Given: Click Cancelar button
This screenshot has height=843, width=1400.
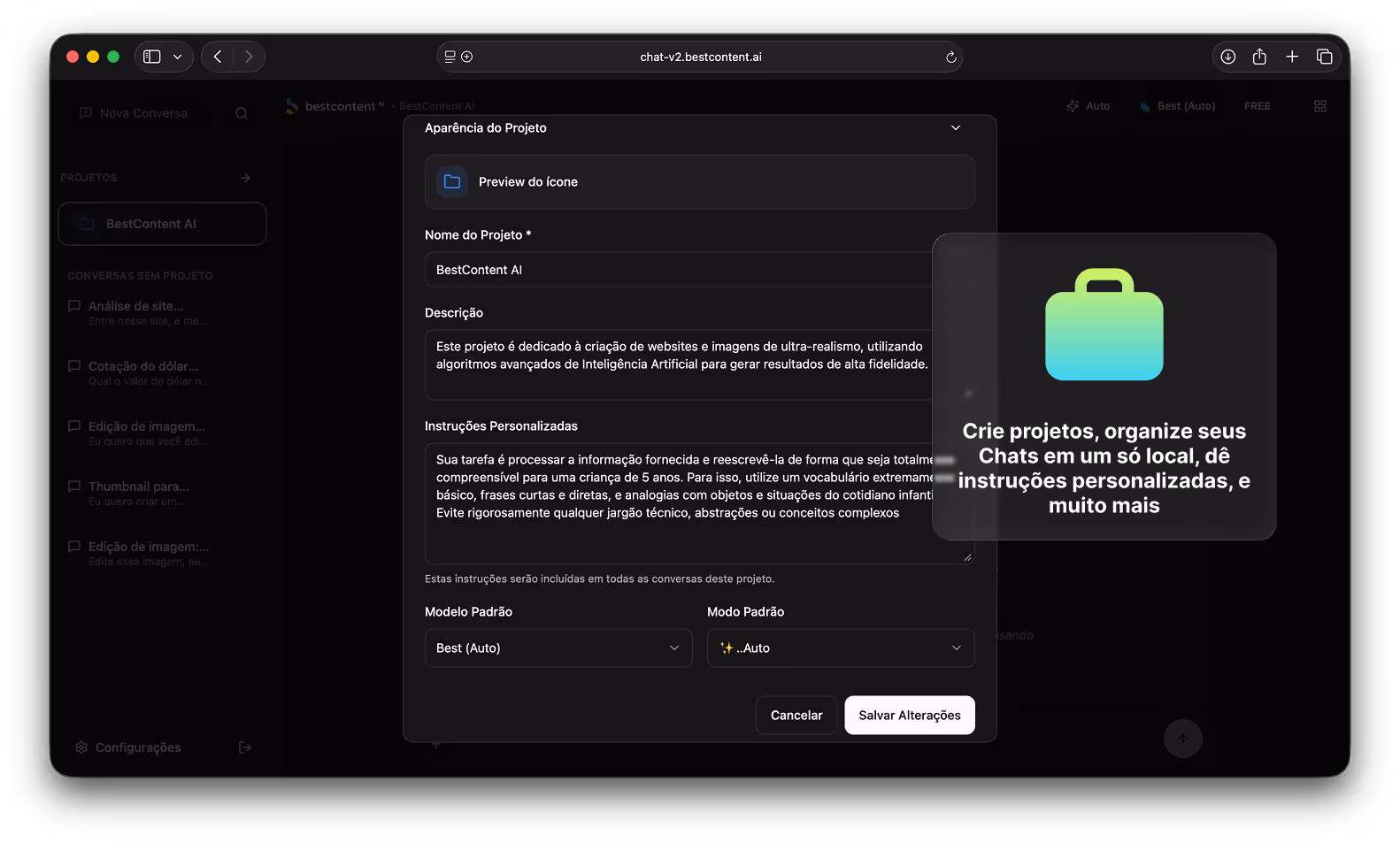Looking at the screenshot, I should [x=796, y=715].
